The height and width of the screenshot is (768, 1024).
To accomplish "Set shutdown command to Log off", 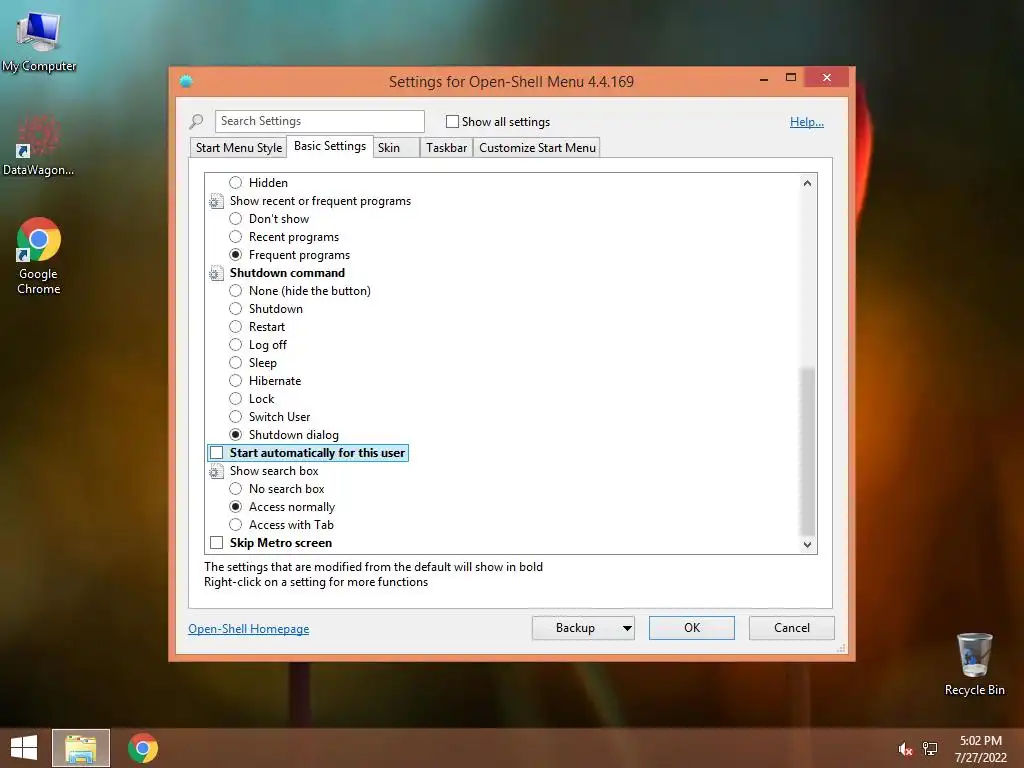I will [x=236, y=345].
